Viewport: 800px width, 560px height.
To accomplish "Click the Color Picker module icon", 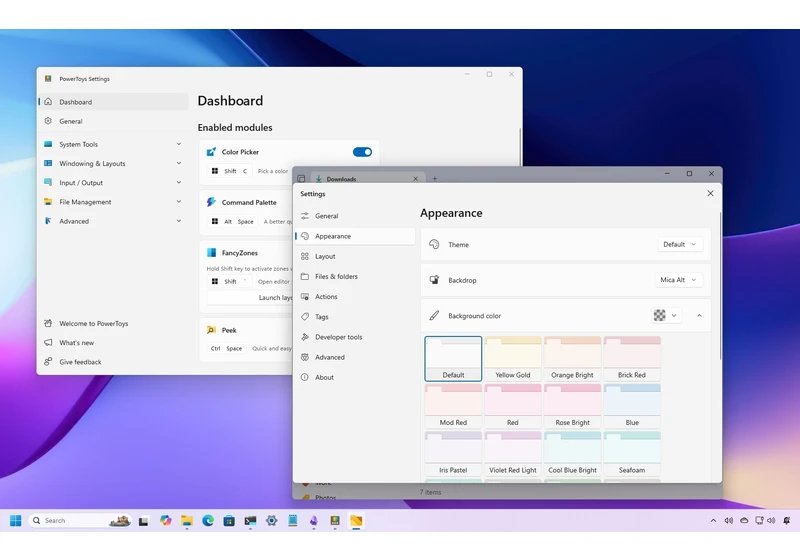I will [211, 152].
